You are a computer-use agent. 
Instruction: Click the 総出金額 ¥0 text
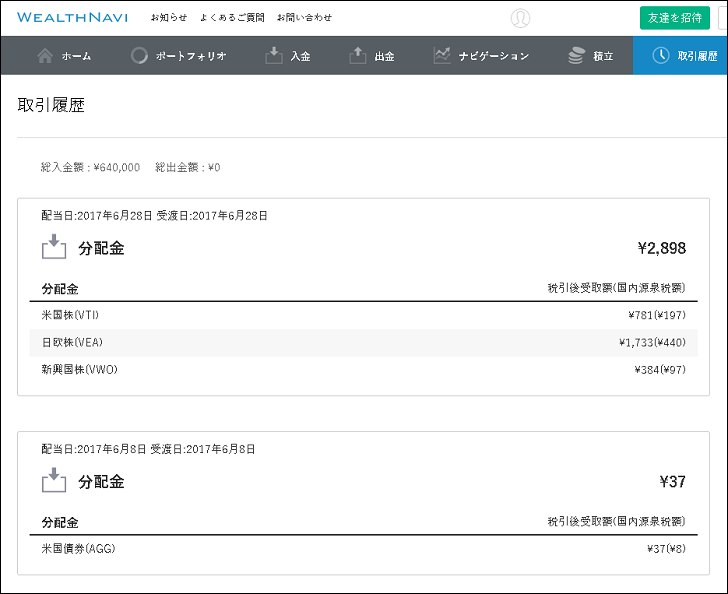[188, 167]
